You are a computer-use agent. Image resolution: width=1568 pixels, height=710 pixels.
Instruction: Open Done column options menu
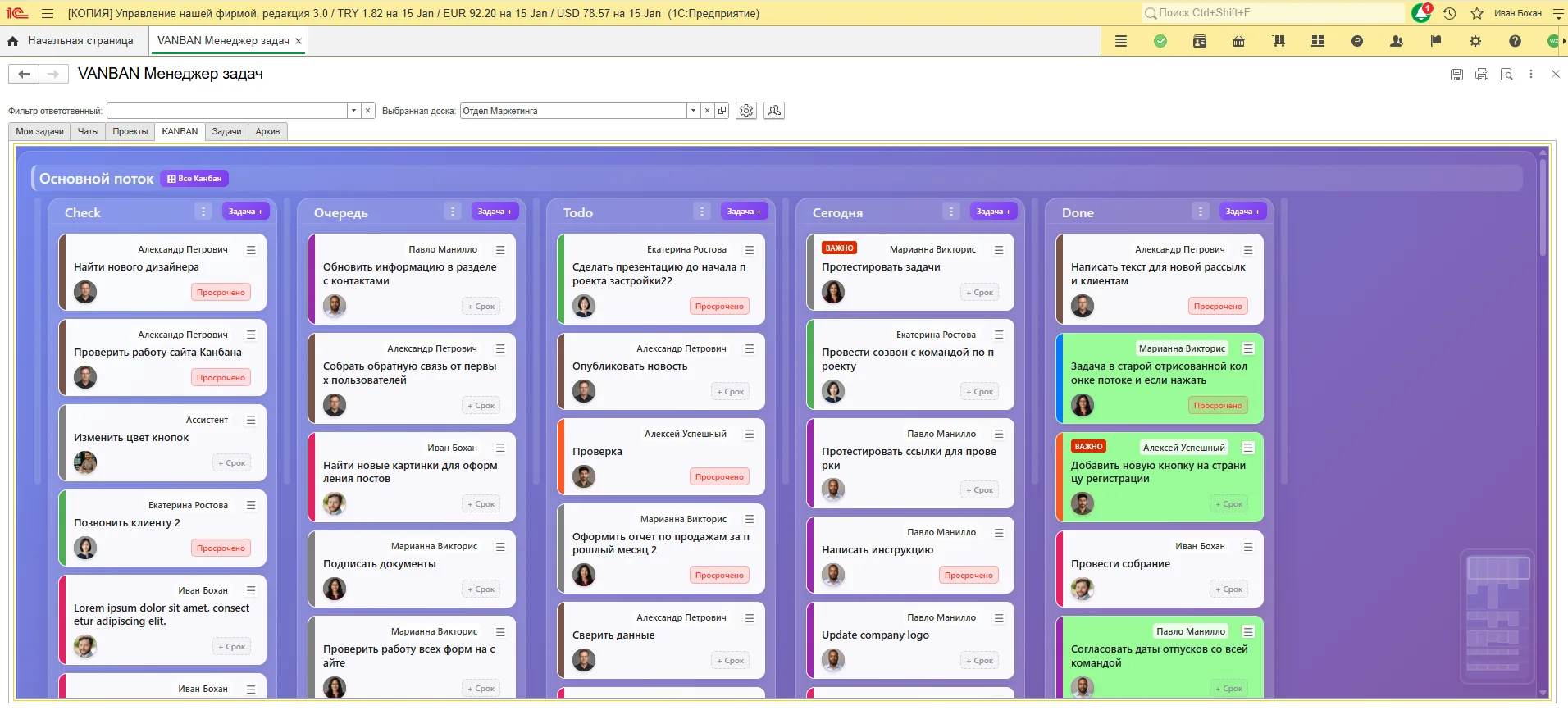coord(1201,212)
